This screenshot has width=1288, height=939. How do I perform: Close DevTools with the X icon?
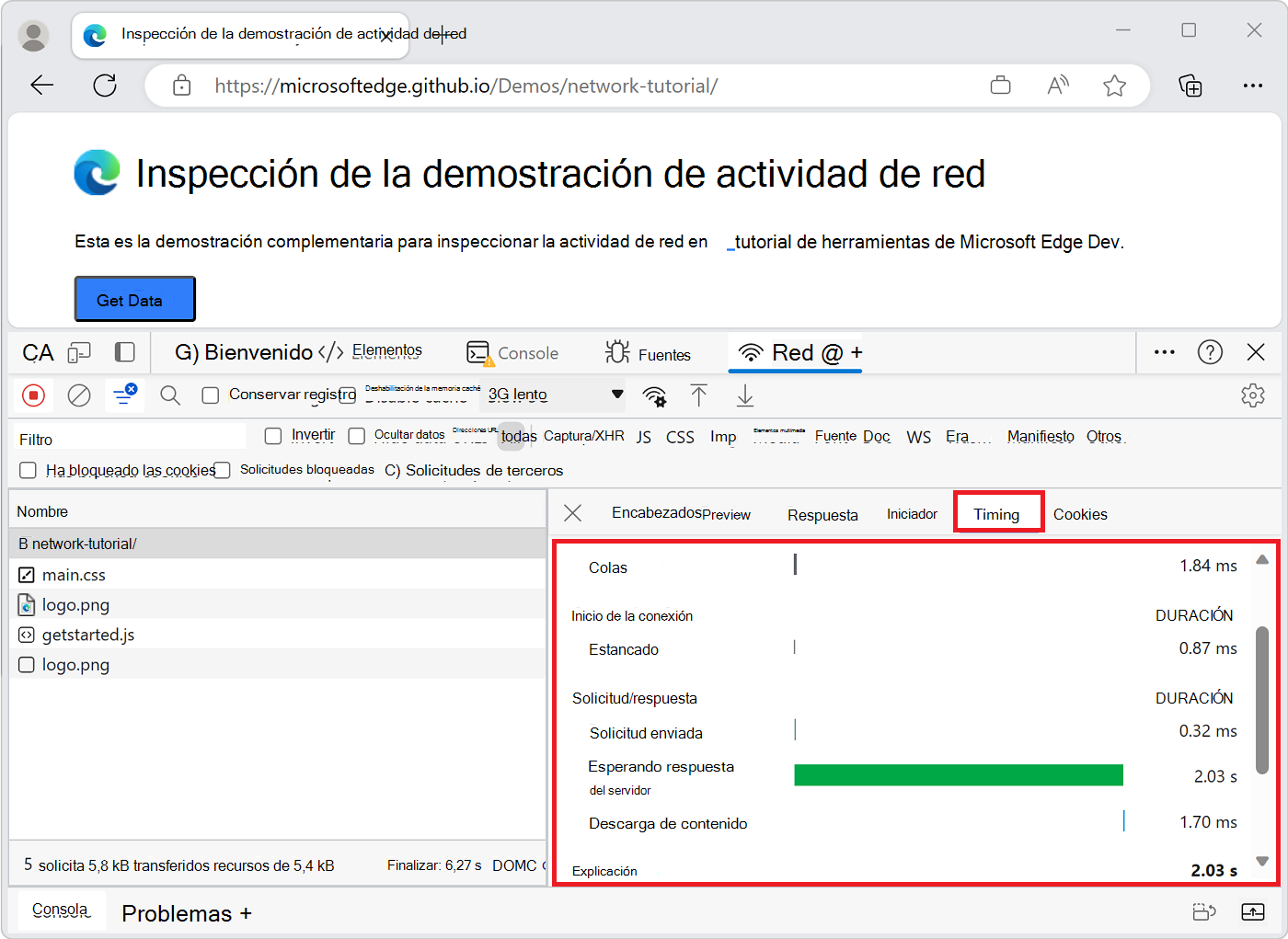pos(1256,352)
